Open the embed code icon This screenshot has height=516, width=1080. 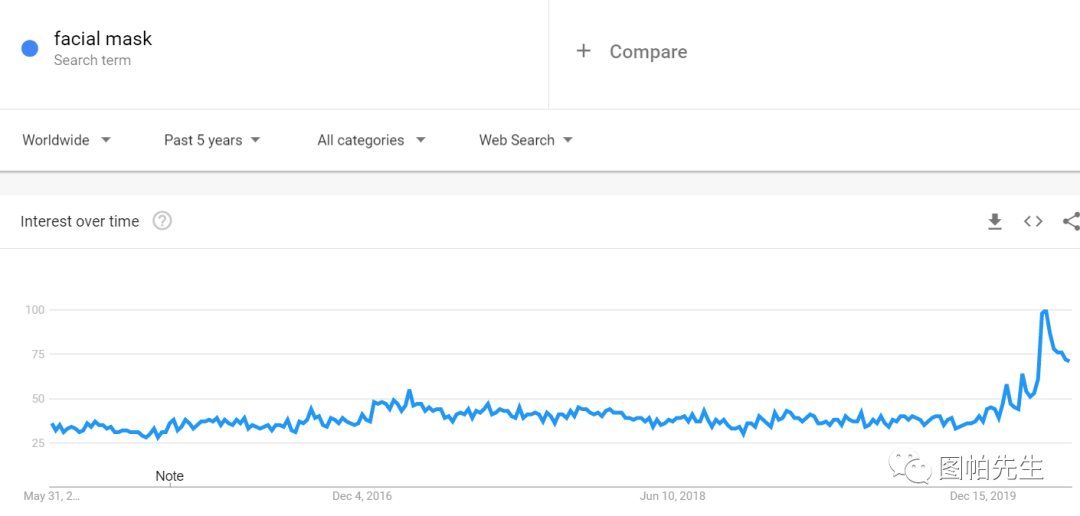point(1033,222)
